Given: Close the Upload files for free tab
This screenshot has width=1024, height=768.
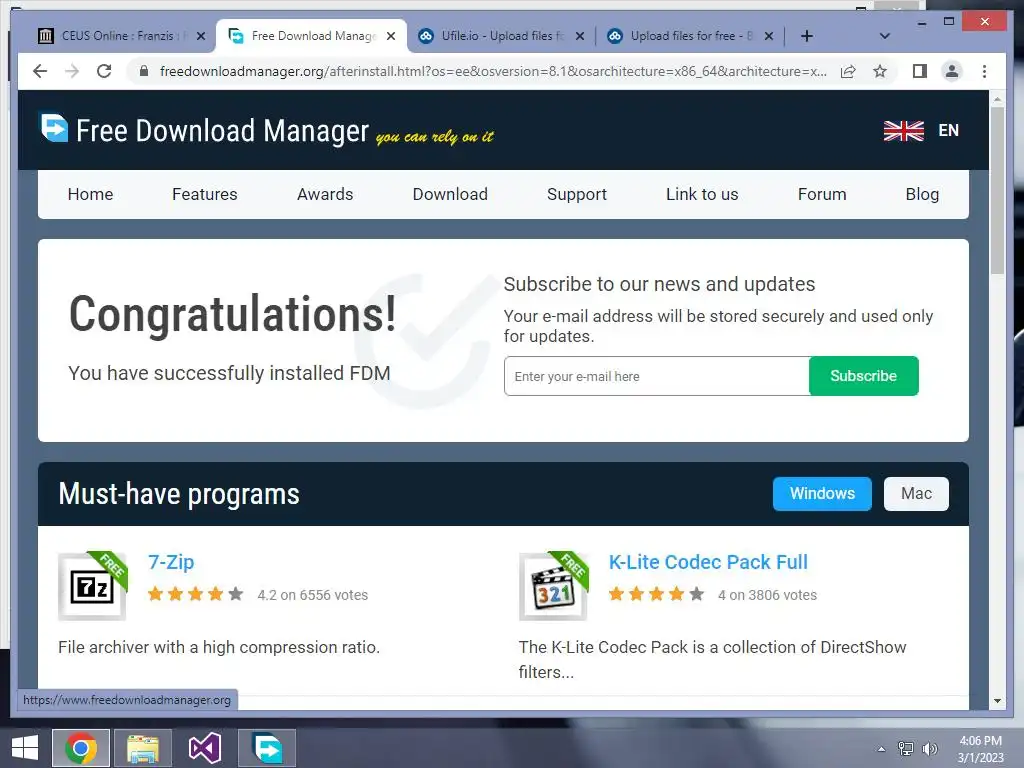Looking at the screenshot, I should pos(769,36).
